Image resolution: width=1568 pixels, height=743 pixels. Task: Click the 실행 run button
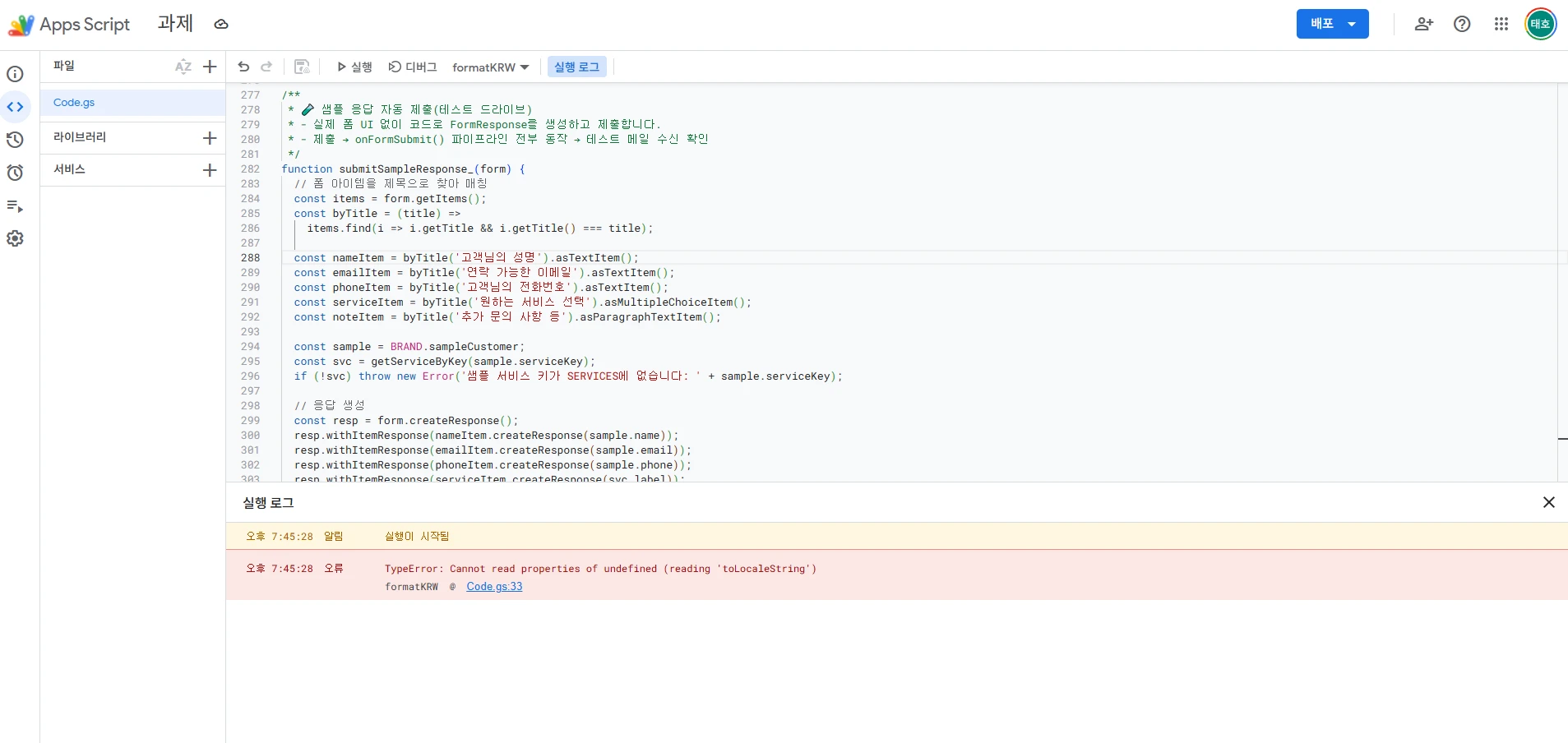point(354,67)
